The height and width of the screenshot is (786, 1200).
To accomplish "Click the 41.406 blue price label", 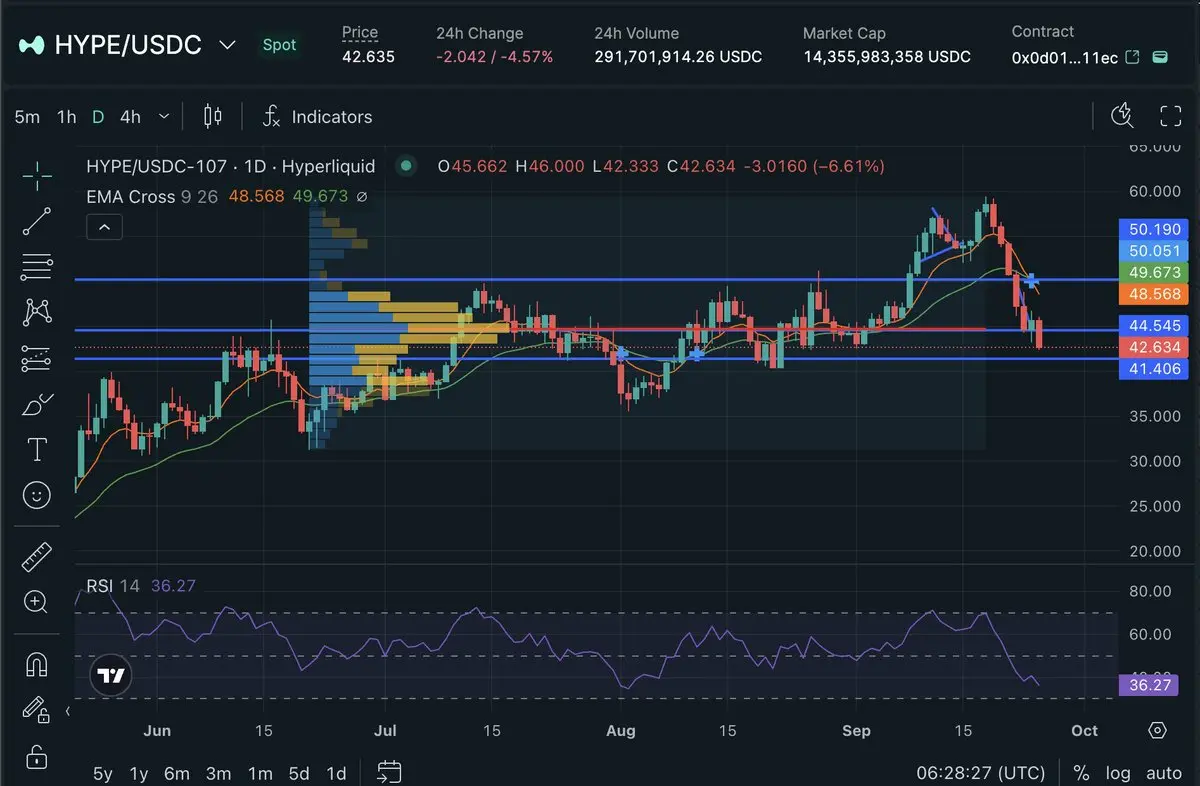I will point(1154,369).
